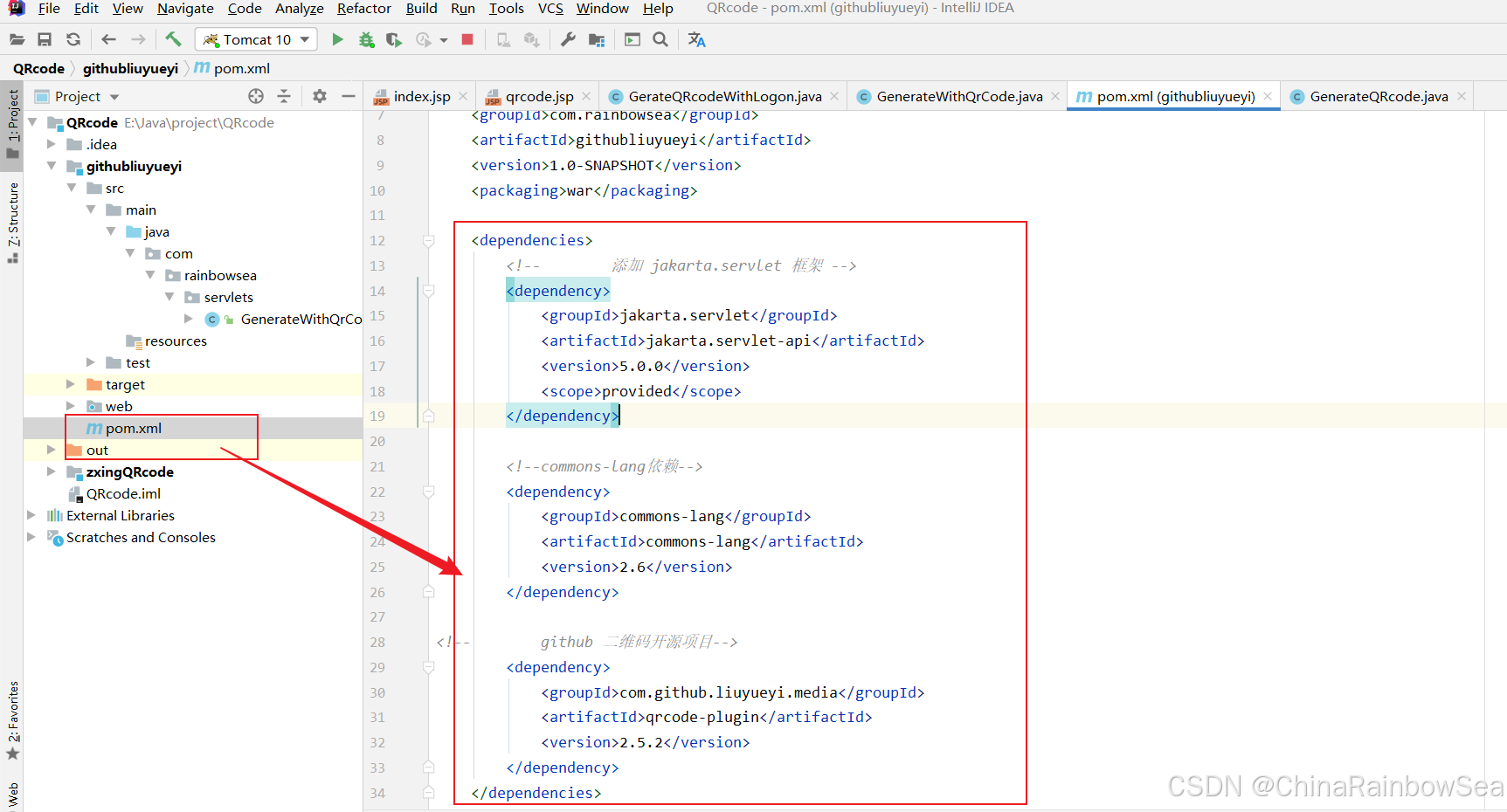Switch to the GenerateQRcode.java tab
The image size is (1507, 812).
pos(1378,96)
